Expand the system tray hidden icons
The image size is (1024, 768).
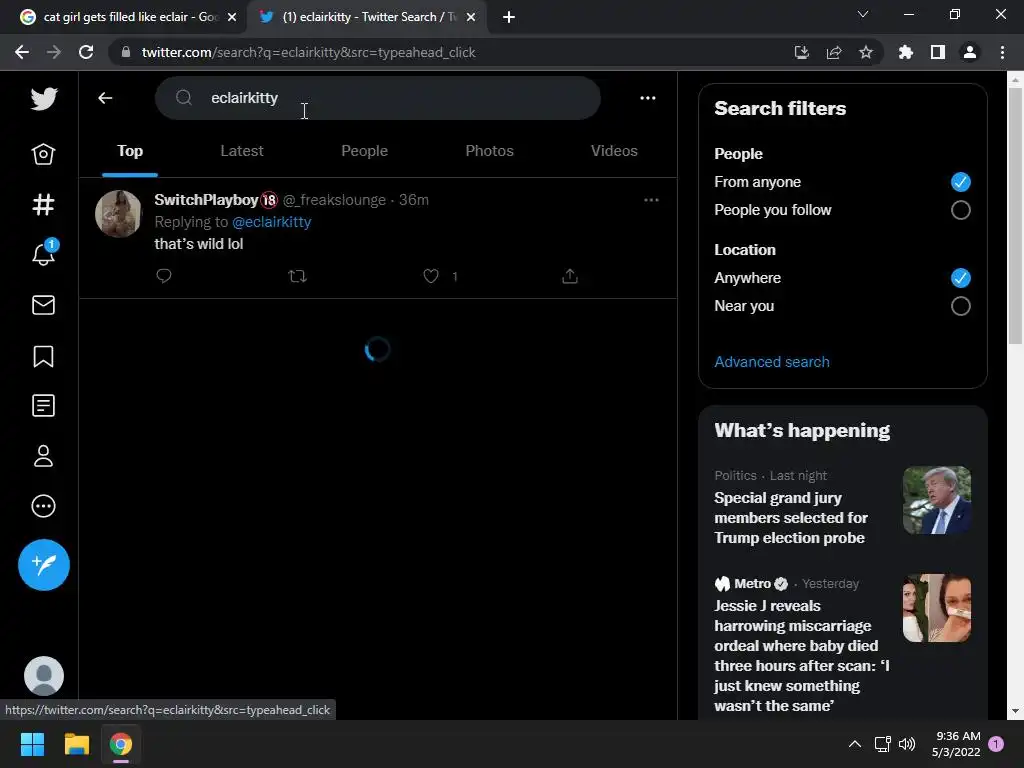click(854, 744)
